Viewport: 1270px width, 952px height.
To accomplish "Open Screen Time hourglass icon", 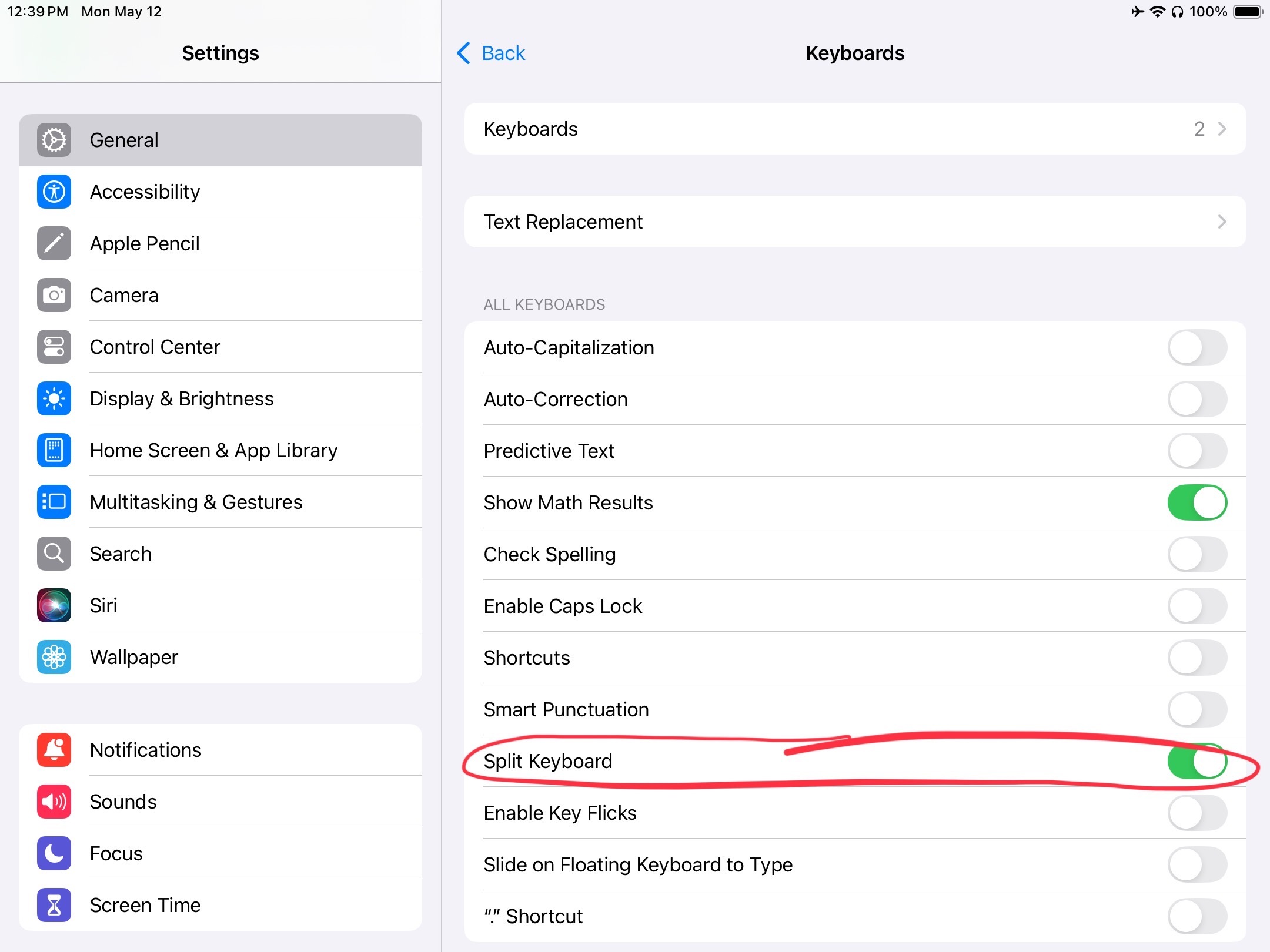I will (x=54, y=905).
